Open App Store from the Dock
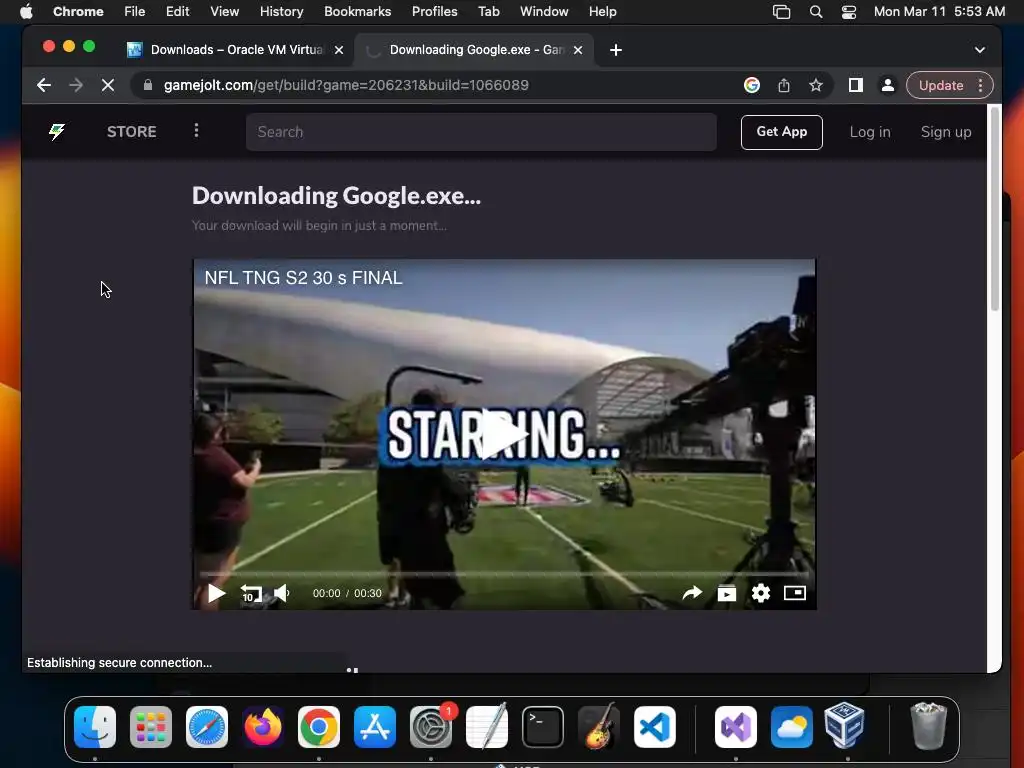This screenshot has width=1024, height=768. pos(375,727)
